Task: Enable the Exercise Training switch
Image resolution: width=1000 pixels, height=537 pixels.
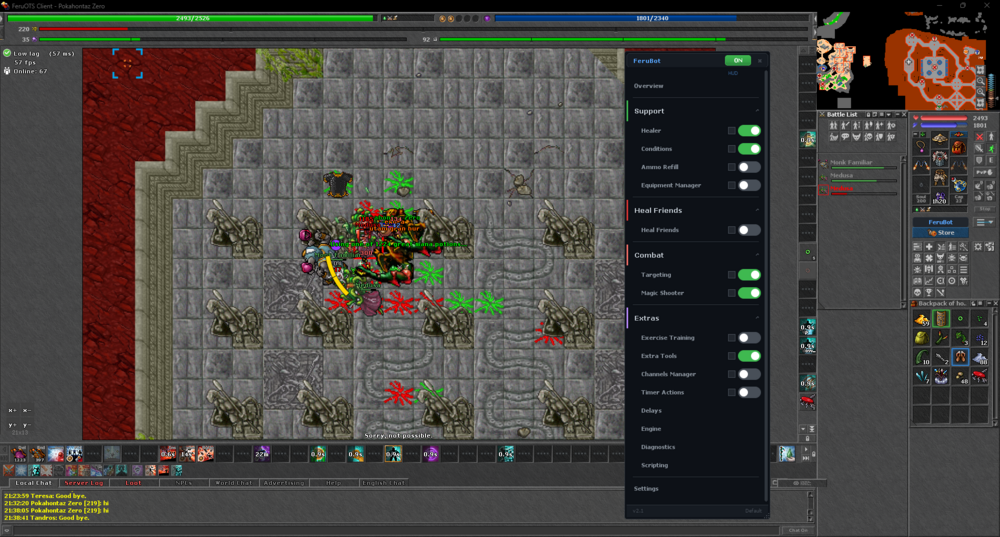Action: click(749, 337)
